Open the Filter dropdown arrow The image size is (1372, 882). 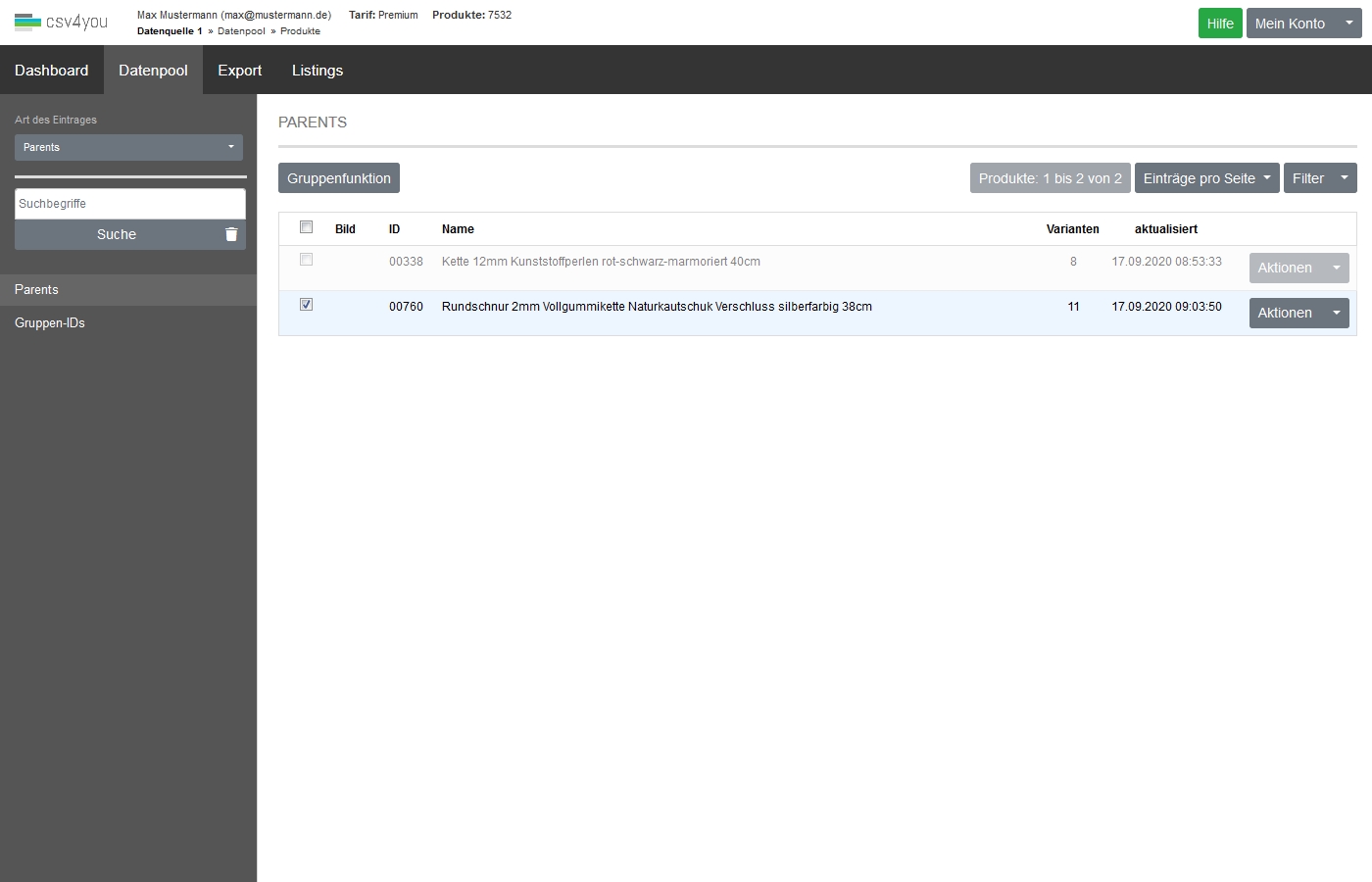click(1344, 178)
